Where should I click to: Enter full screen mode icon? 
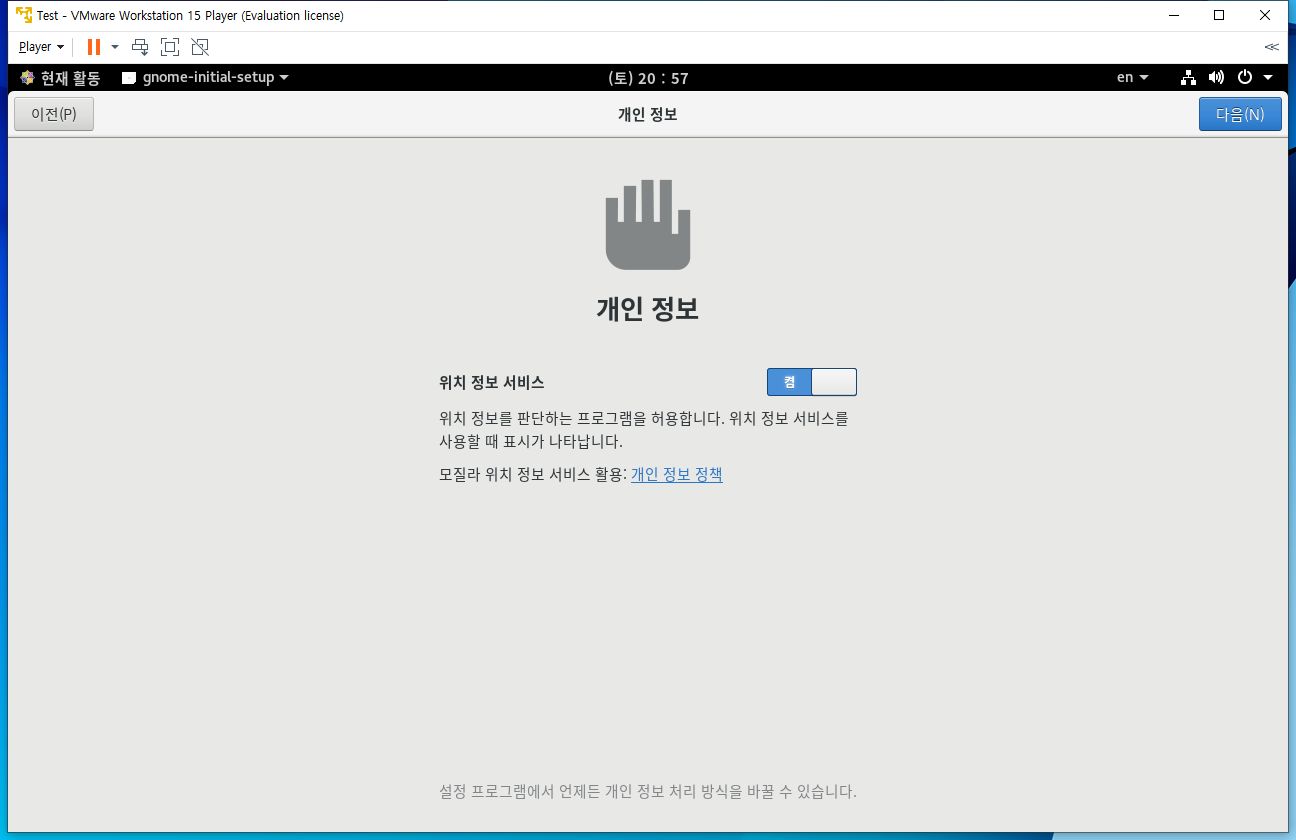170,47
